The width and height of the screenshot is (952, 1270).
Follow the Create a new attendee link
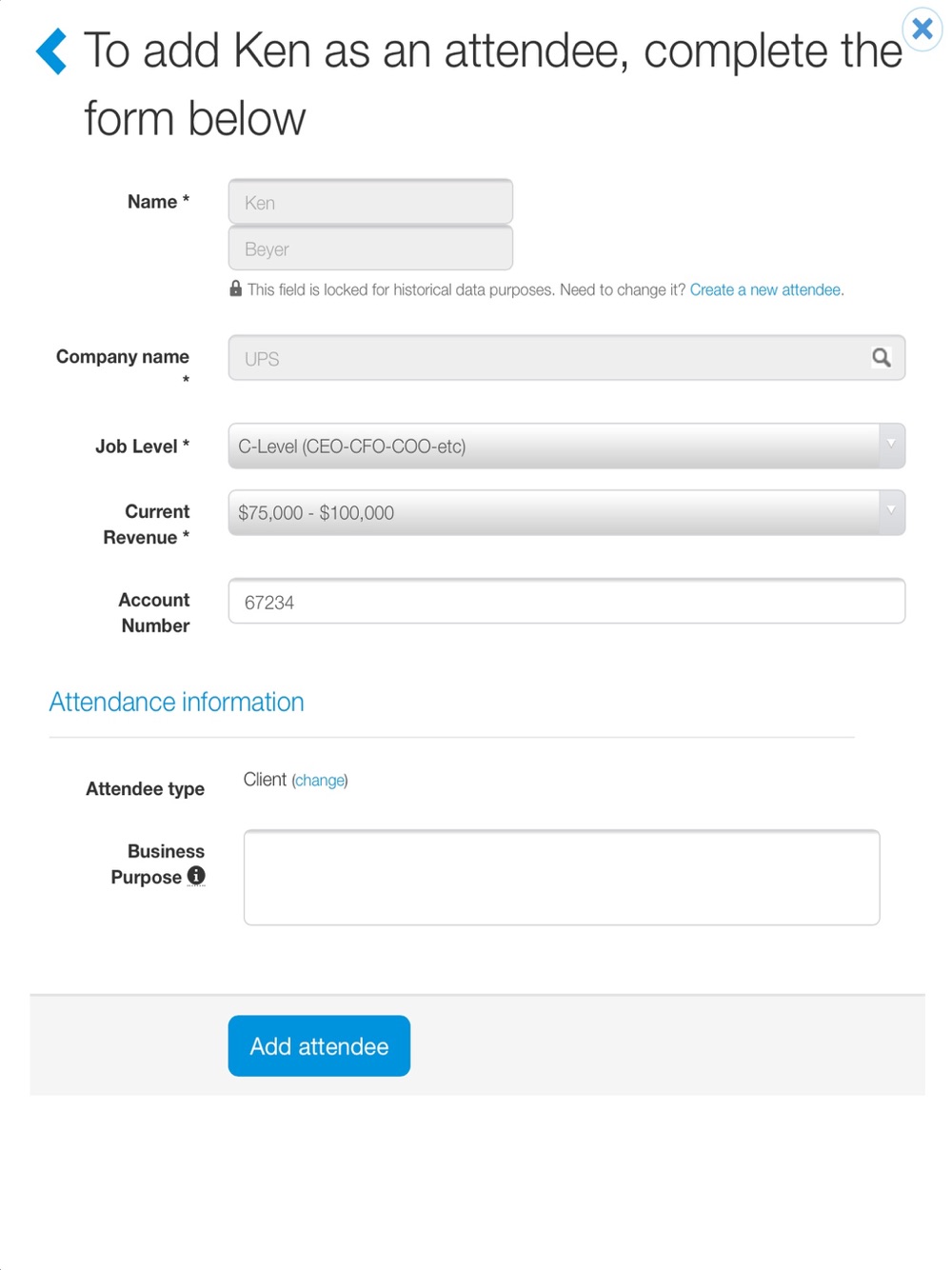(x=766, y=289)
